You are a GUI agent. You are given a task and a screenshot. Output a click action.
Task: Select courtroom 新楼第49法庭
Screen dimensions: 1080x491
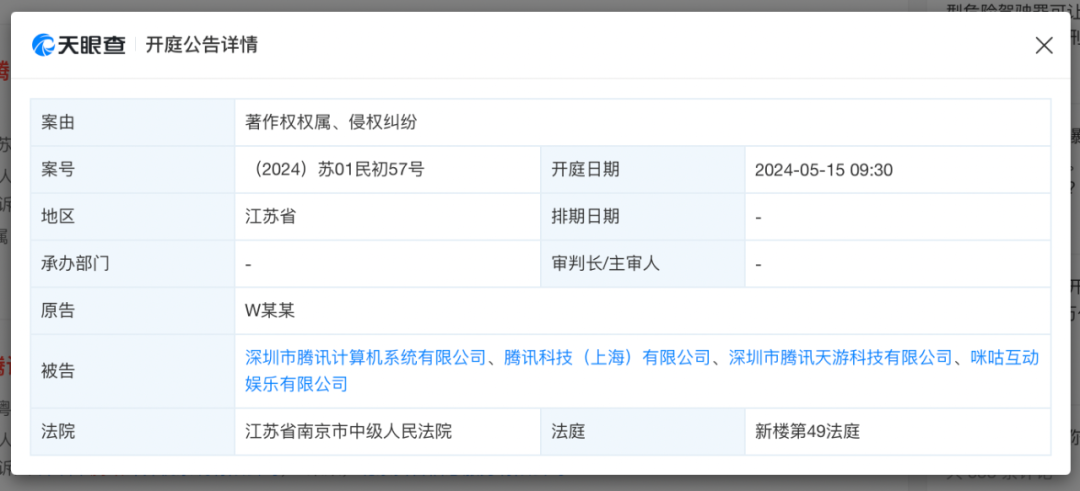coord(807,432)
